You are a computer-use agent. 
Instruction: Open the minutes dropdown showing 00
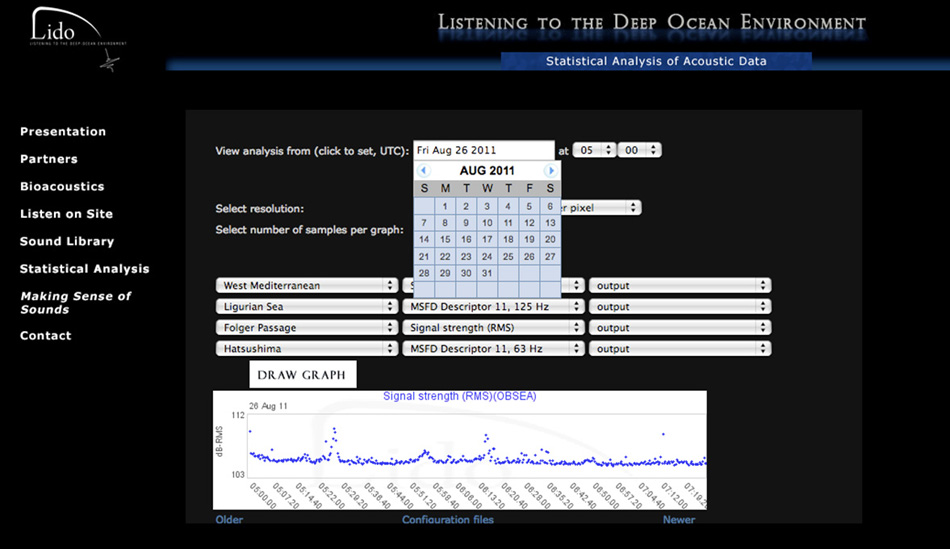point(639,150)
